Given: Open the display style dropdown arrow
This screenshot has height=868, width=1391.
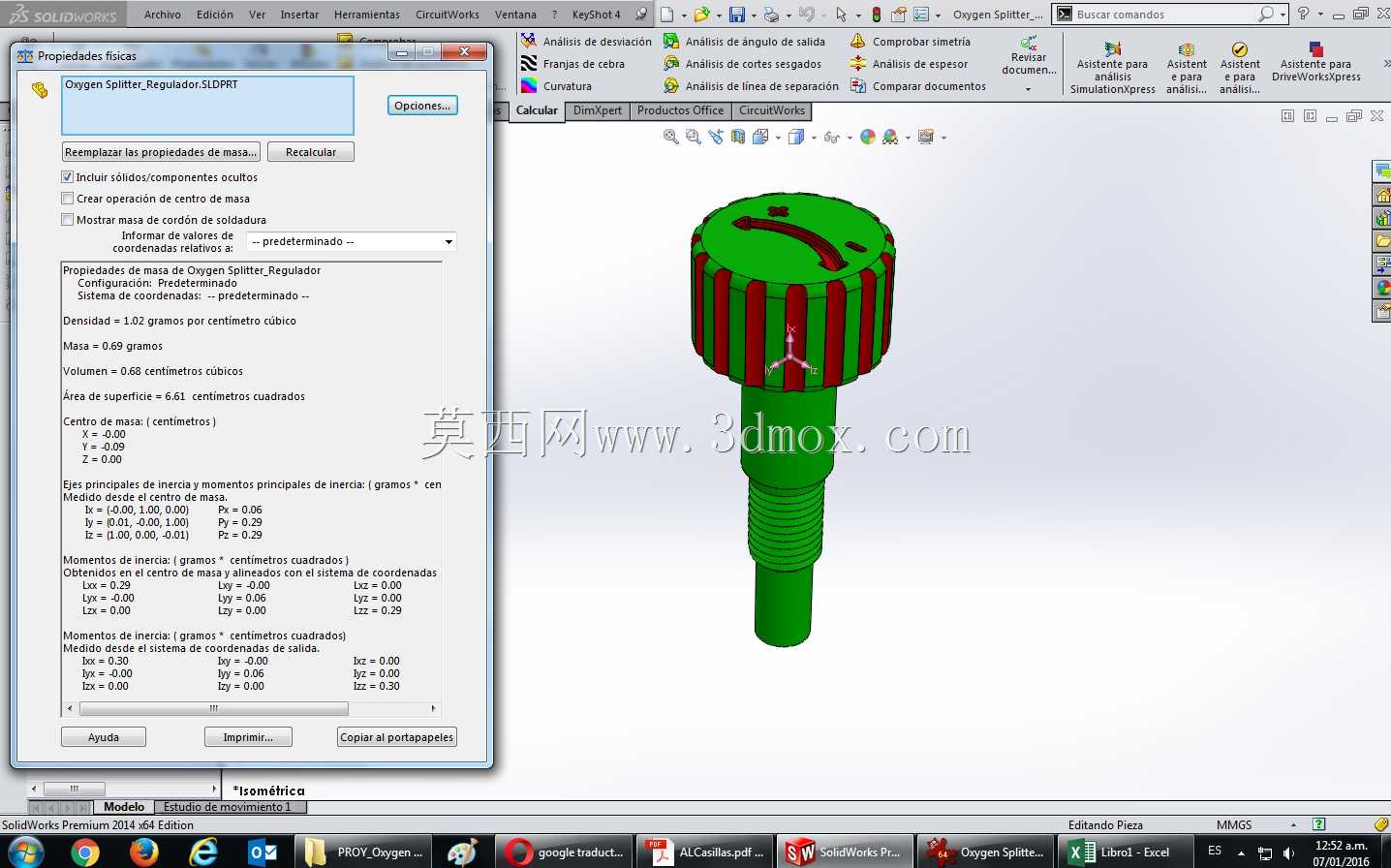Looking at the screenshot, I should [814, 138].
